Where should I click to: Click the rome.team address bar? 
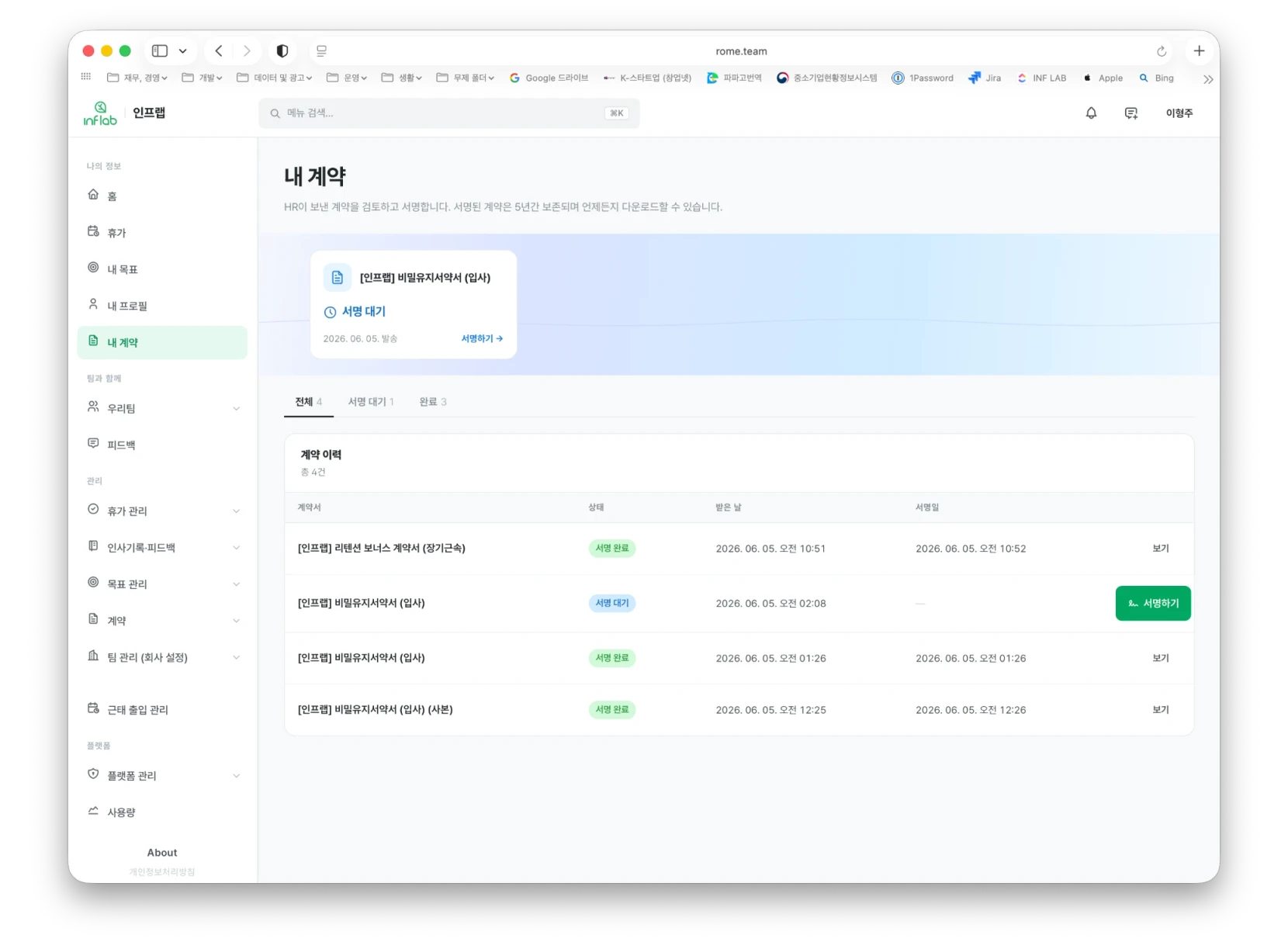click(x=741, y=51)
